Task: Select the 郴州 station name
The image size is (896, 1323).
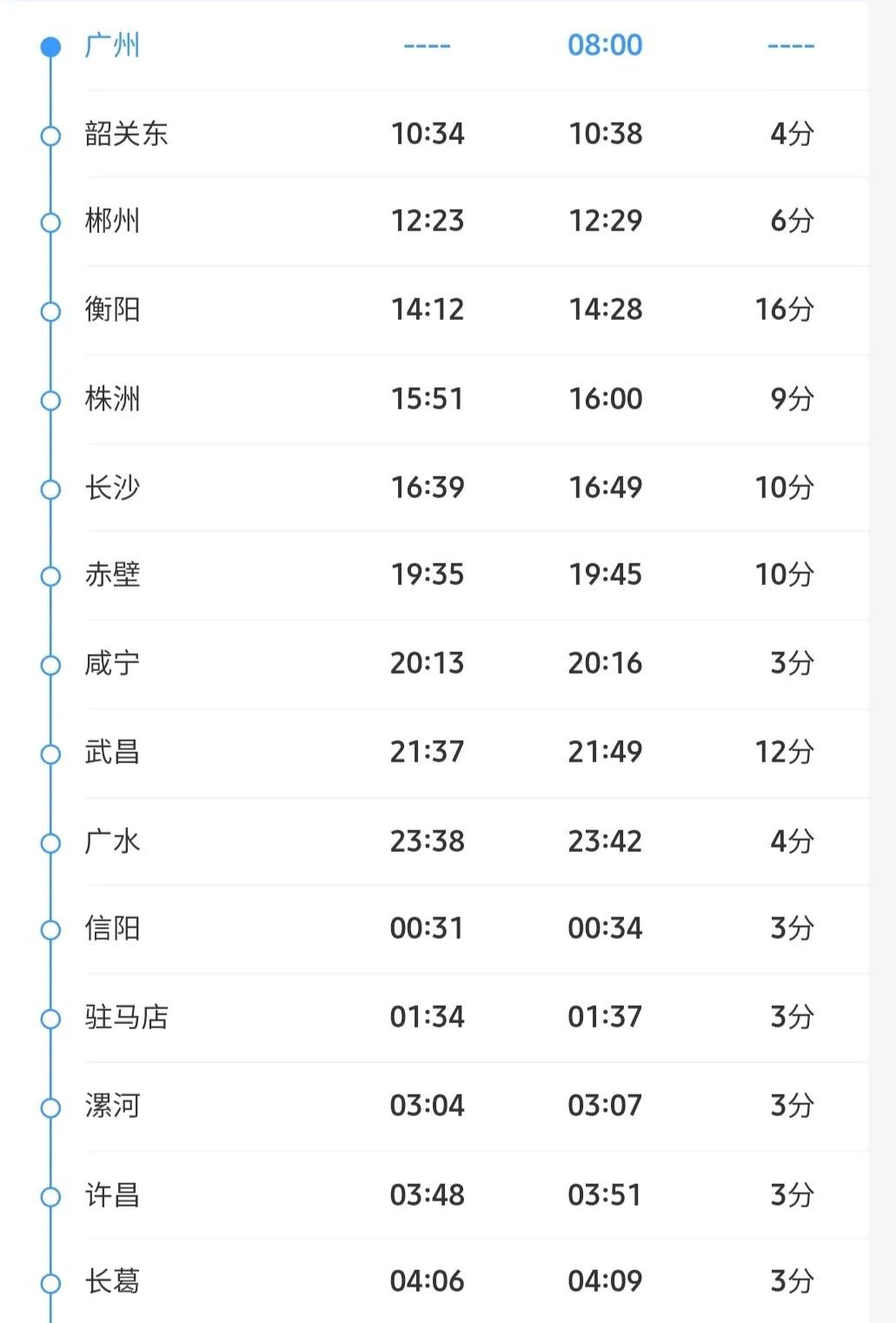Action: coord(112,221)
